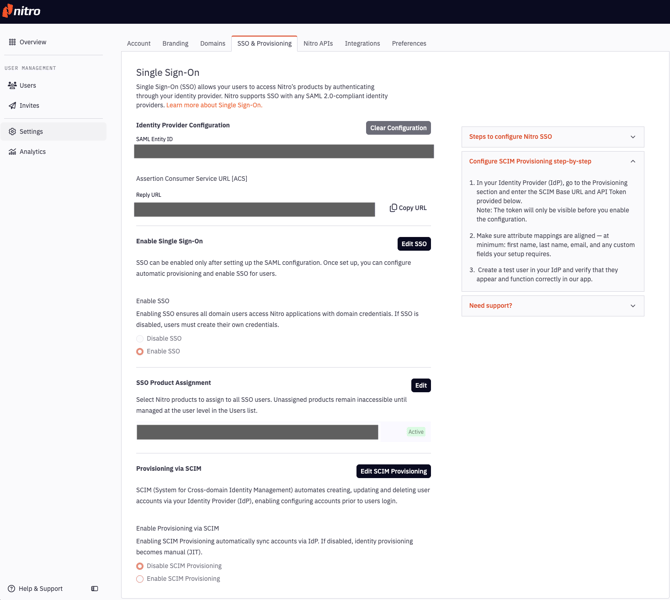Image resolution: width=670 pixels, height=600 pixels.
Task: Collapse sidebar using panel toggle icon
Action: 94,588
